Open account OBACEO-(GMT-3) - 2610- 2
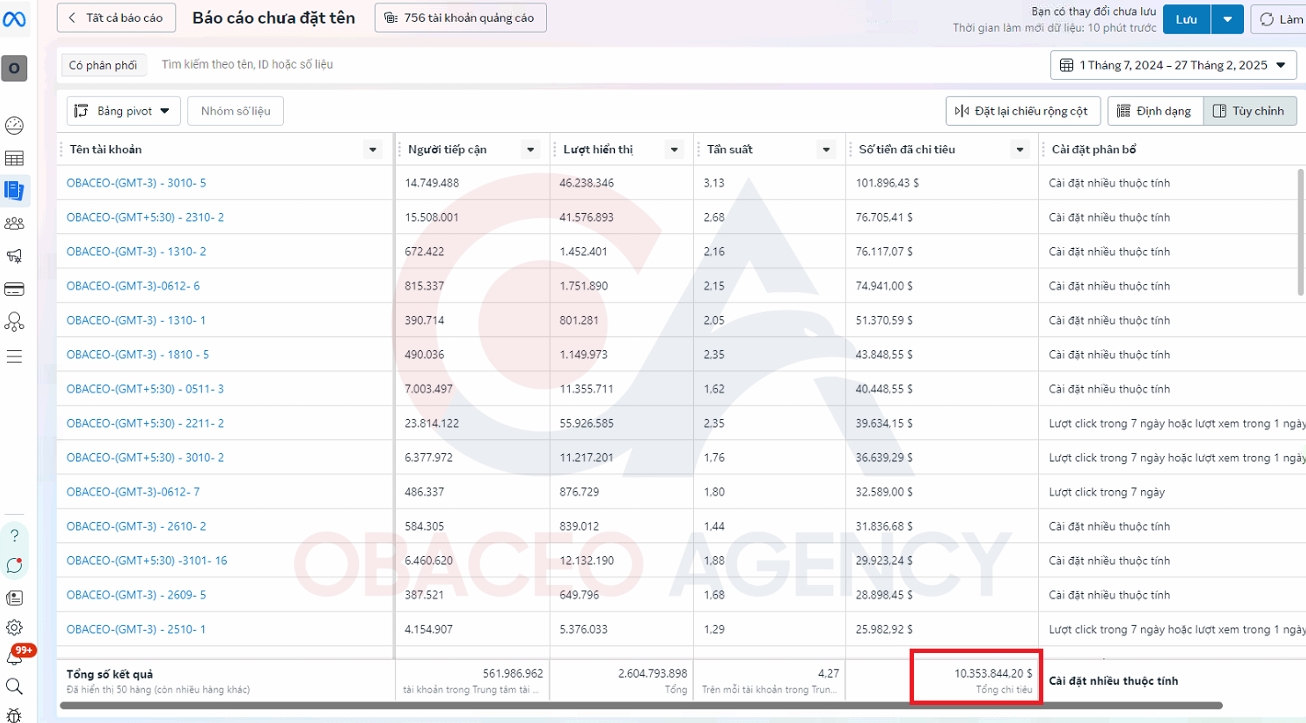The height and width of the screenshot is (723, 1306). pos(136,526)
